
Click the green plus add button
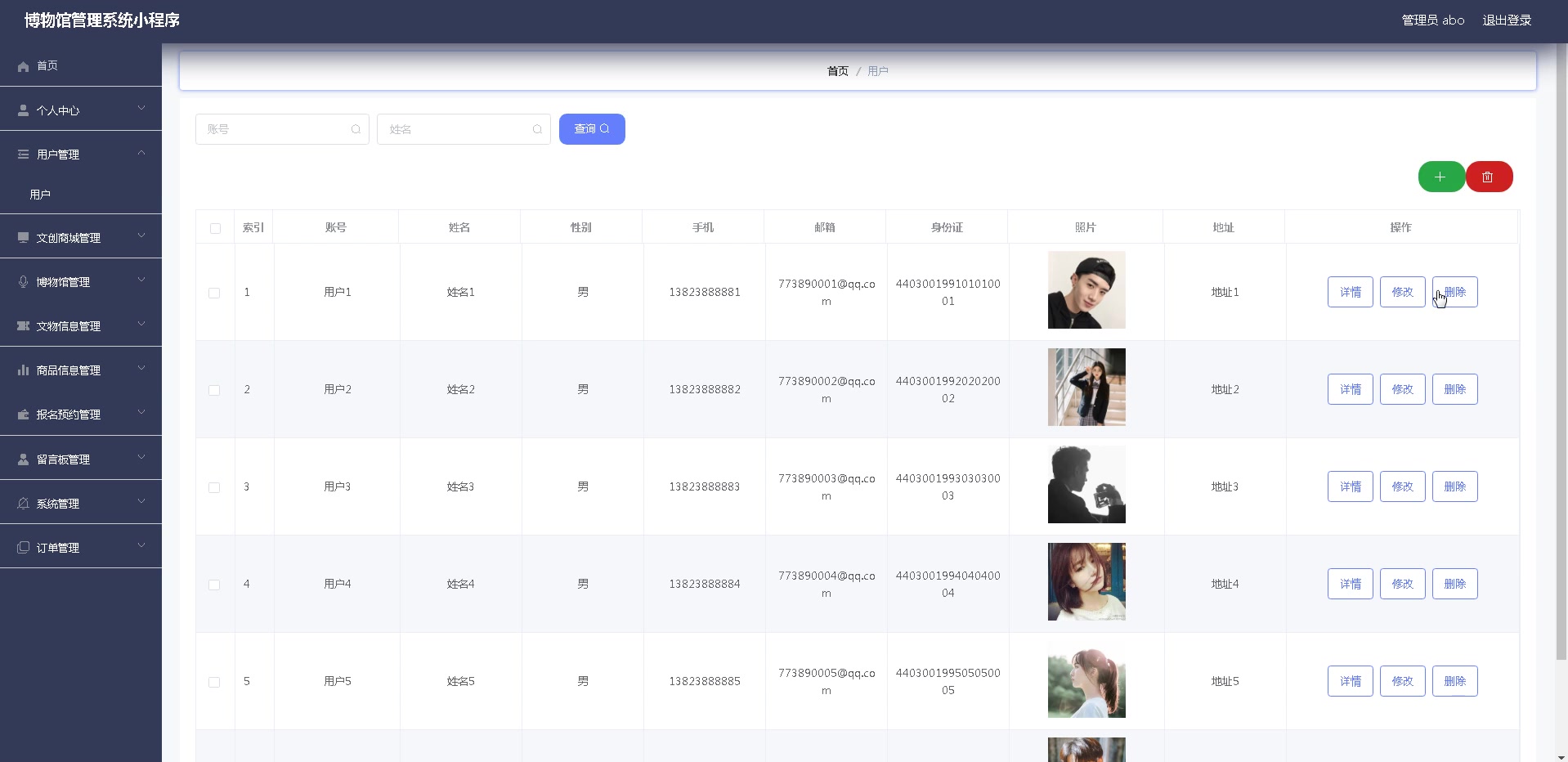click(x=1441, y=177)
